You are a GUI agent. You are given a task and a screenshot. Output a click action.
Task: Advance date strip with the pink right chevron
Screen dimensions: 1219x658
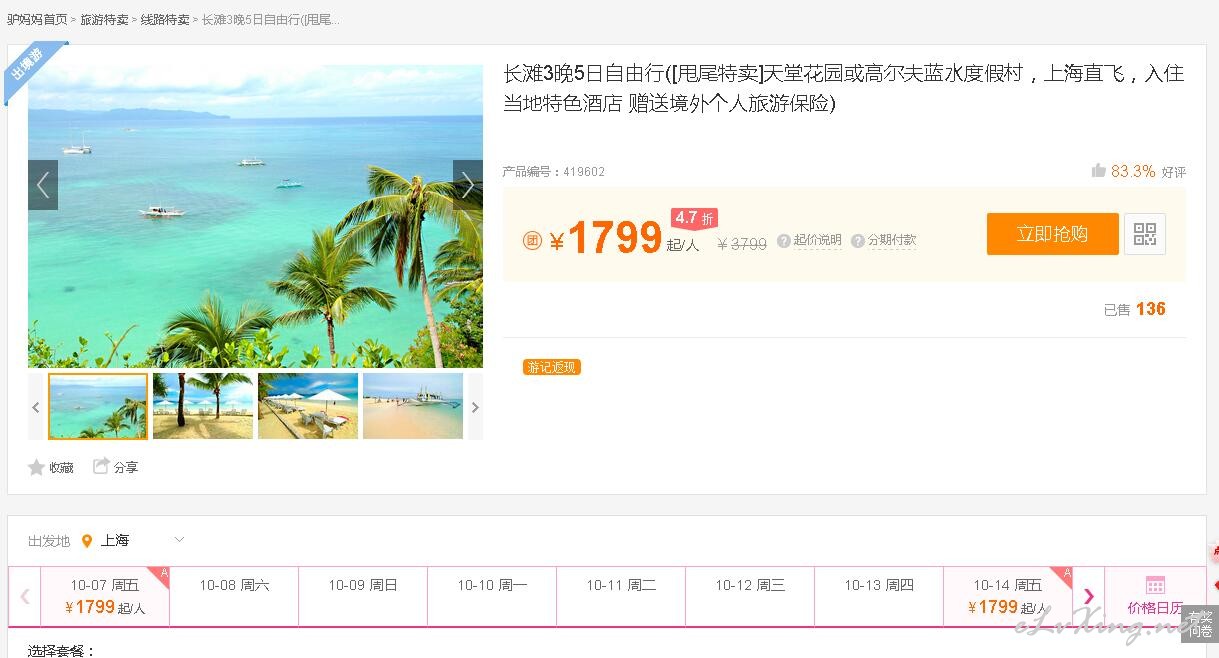1089,597
